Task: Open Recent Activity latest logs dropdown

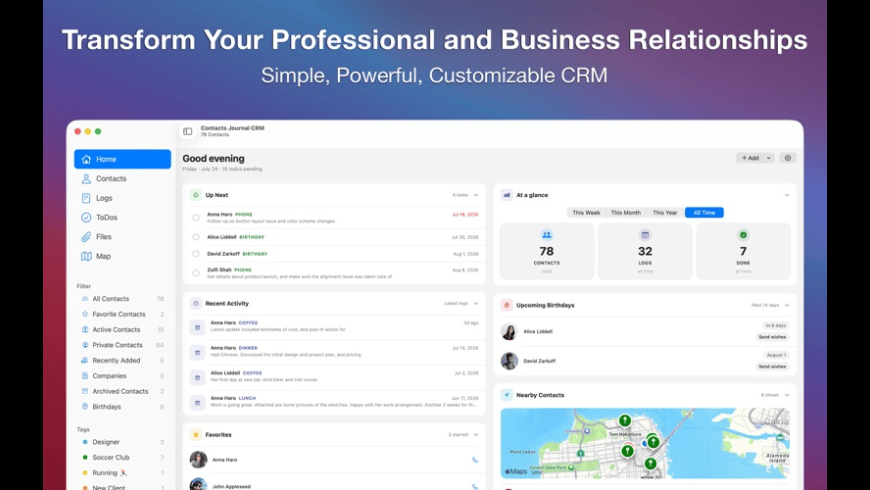Action: (476, 304)
